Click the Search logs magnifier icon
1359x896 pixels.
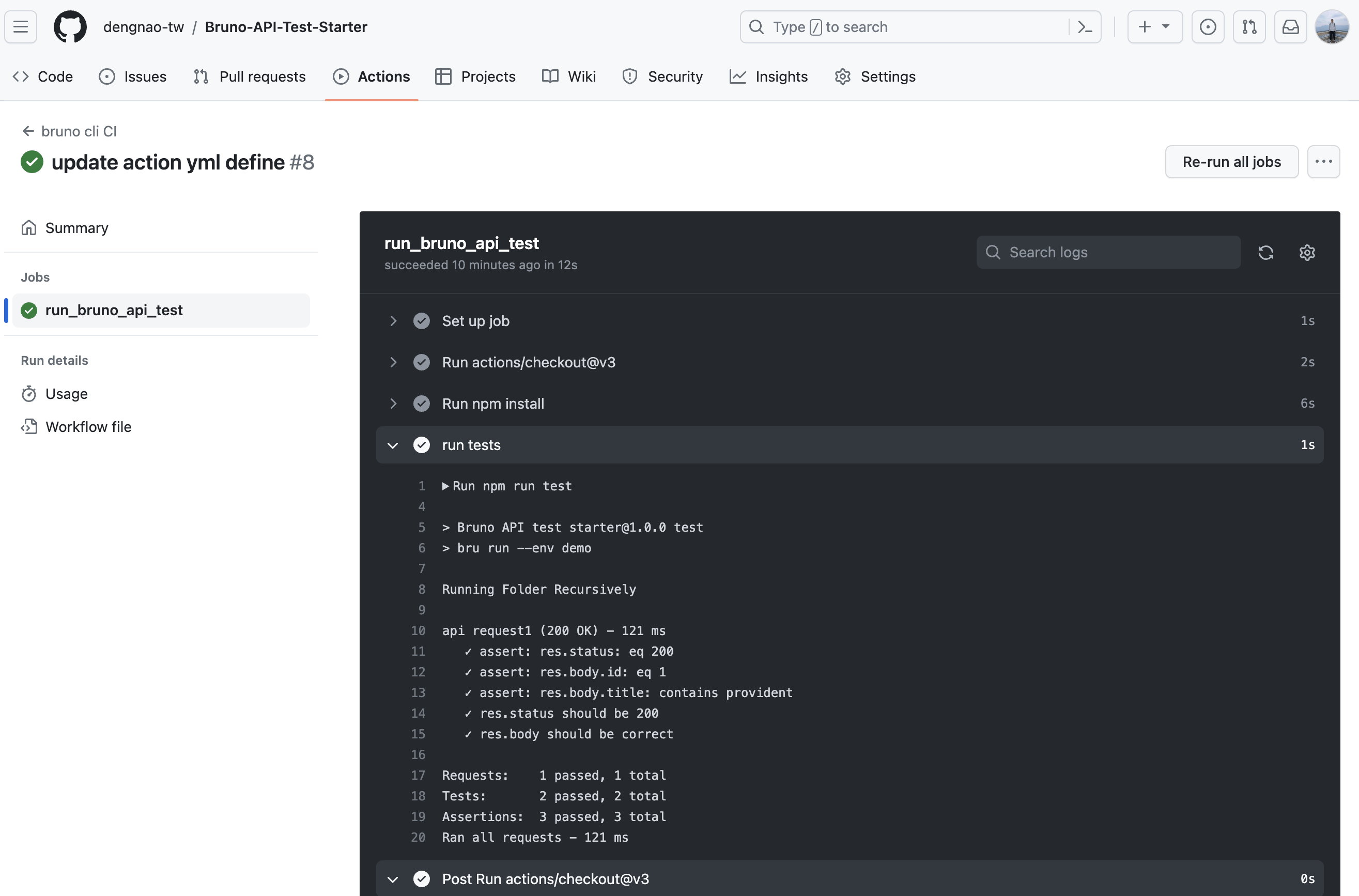pyautogui.click(x=993, y=252)
